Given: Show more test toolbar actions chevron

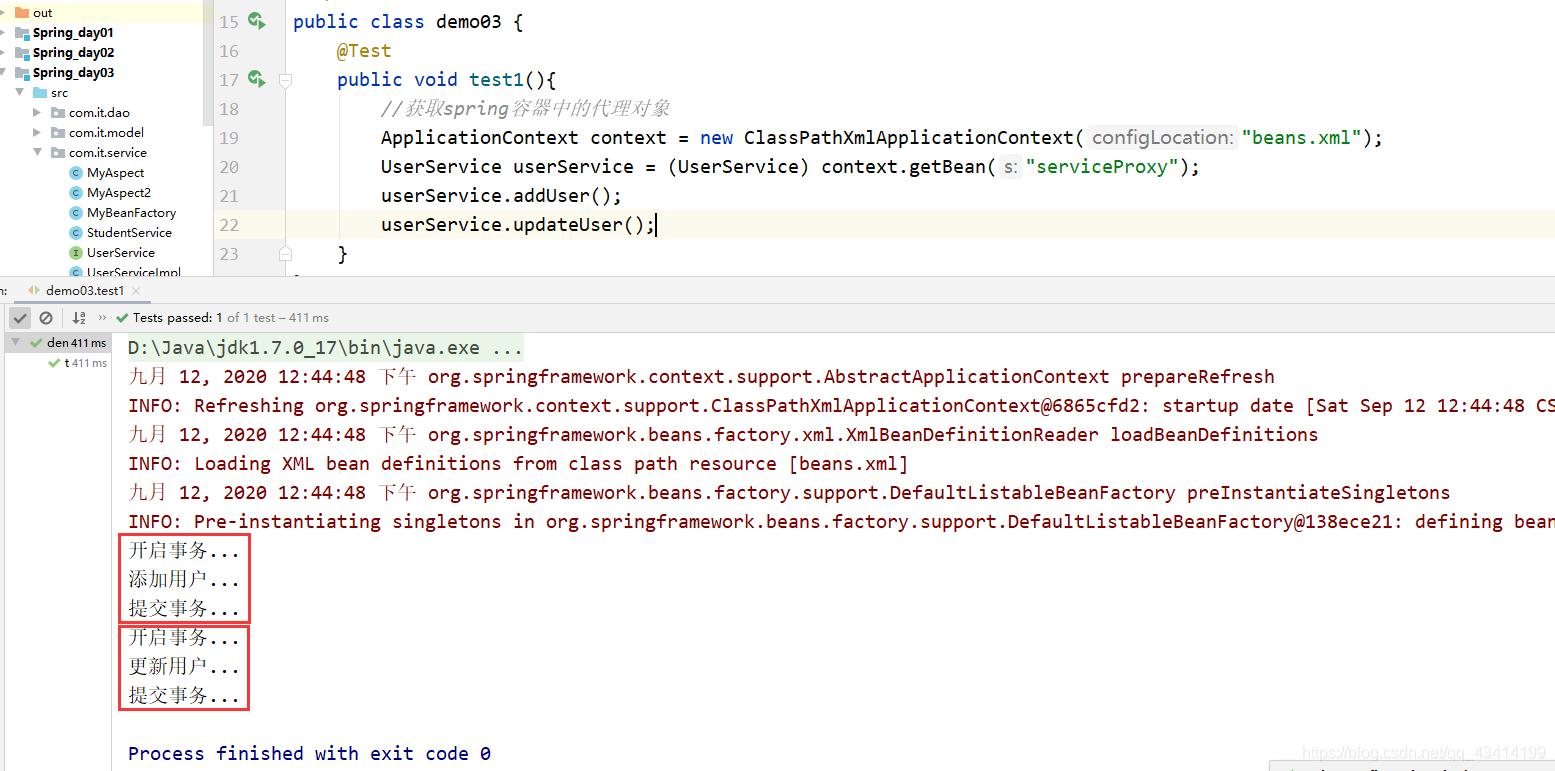Looking at the screenshot, I should pos(102,318).
